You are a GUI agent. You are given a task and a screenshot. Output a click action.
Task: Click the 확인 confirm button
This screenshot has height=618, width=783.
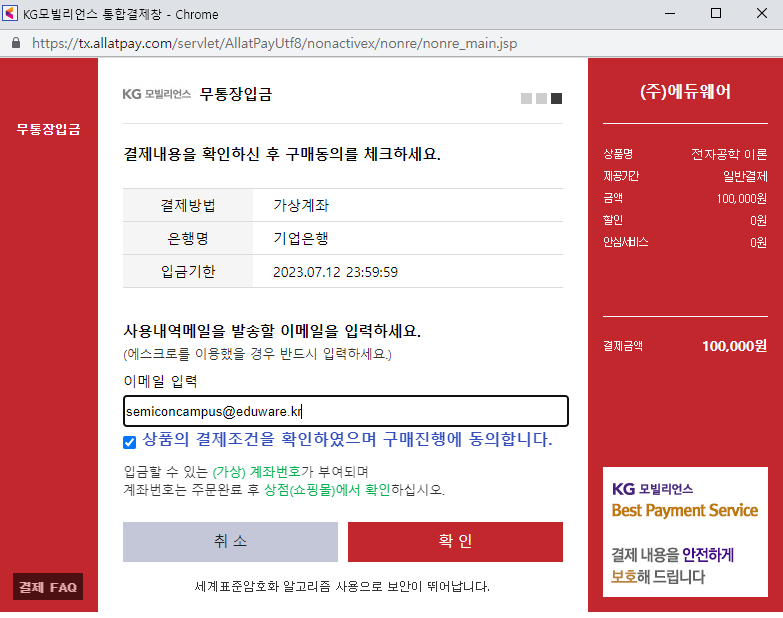[x=455, y=542]
